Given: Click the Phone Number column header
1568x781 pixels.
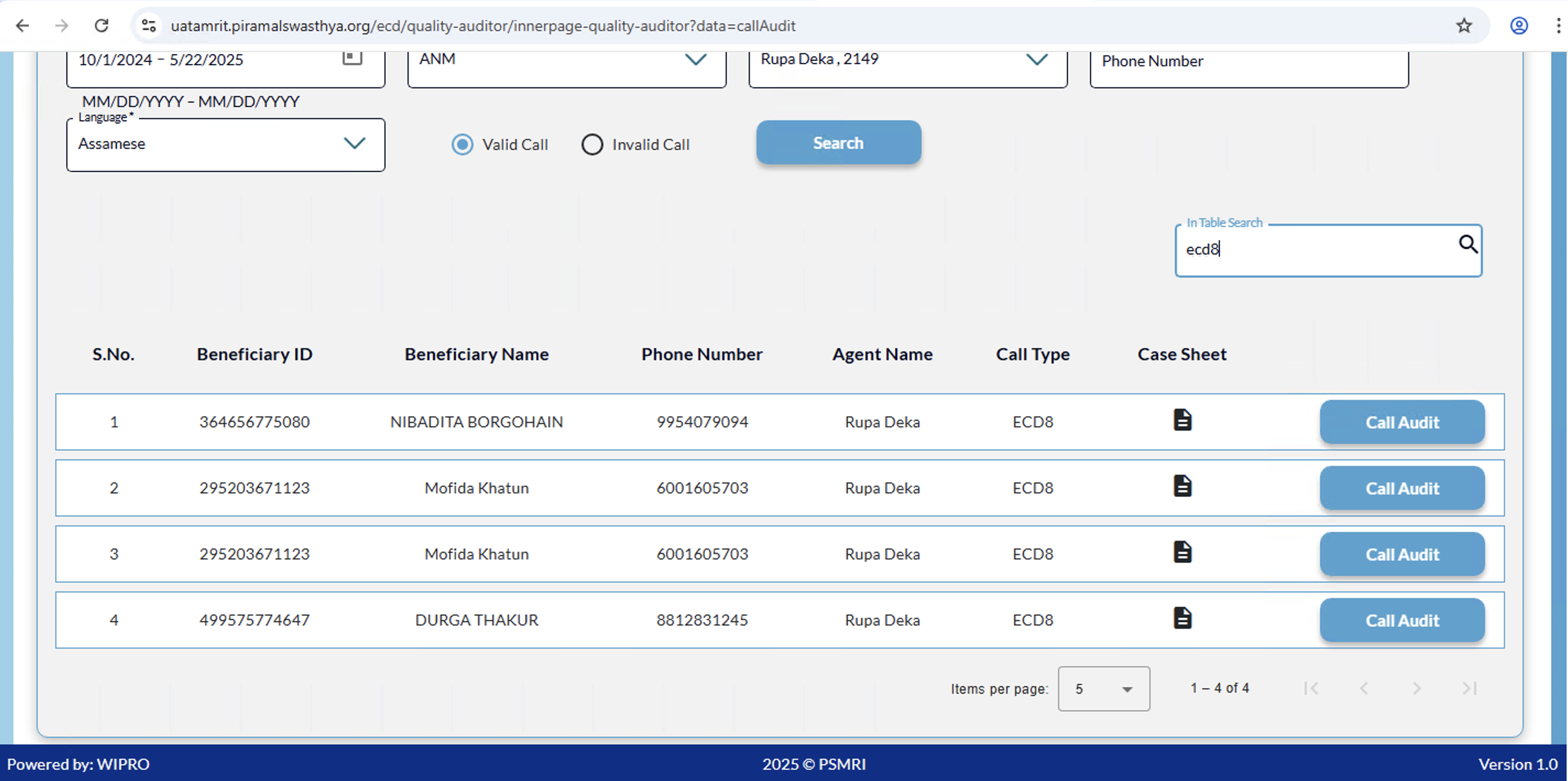Looking at the screenshot, I should coord(702,354).
